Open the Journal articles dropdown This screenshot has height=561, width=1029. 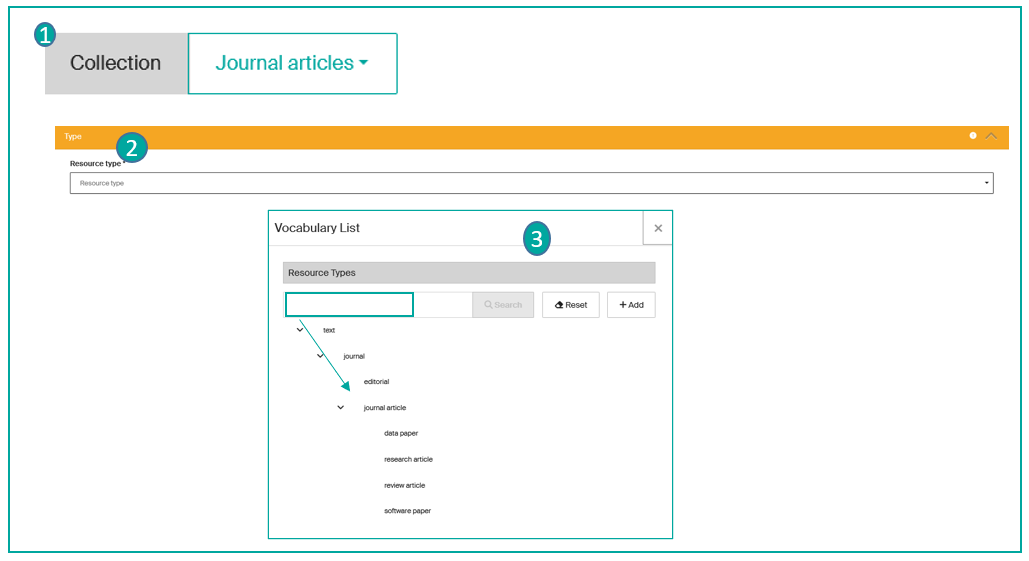tap(292, 63)
